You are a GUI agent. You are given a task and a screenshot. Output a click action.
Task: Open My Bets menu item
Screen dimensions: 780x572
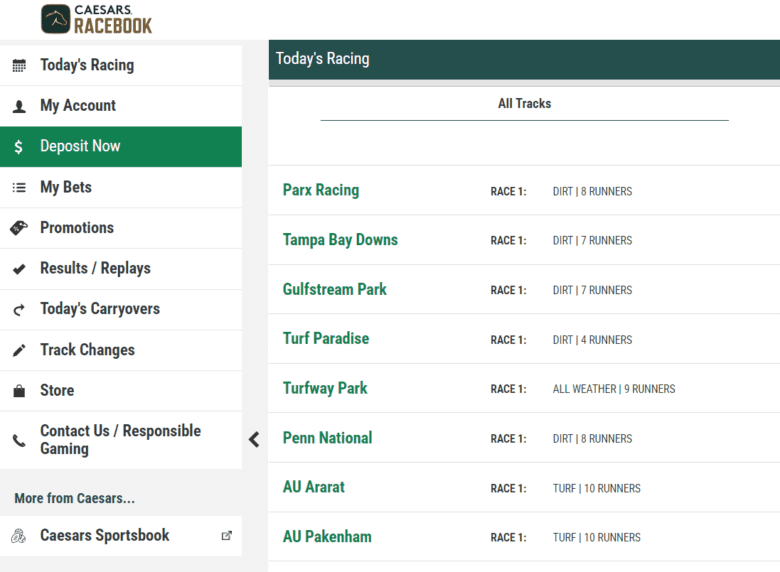[x=121, y=188]
